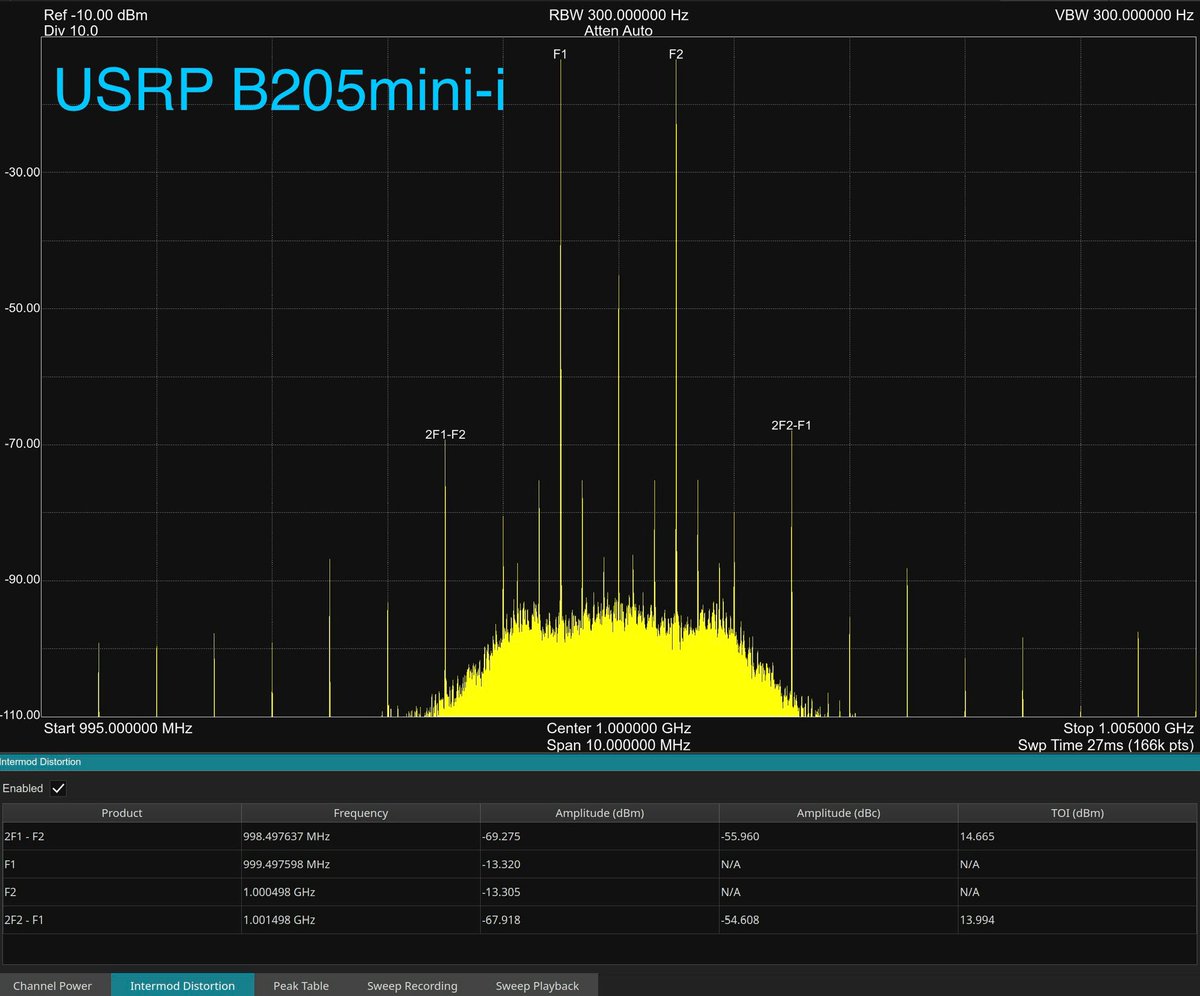Click the Intermod Distortion panel title bar
Screen dimensions: 1200x996
600,762
